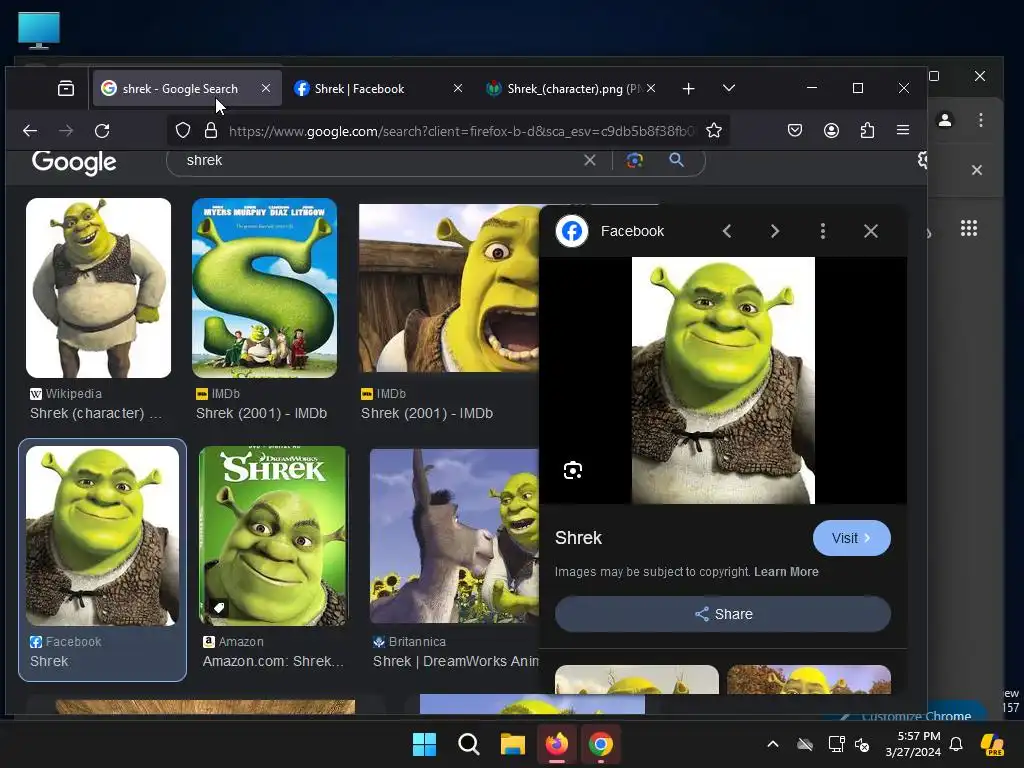Click 'Amazon.com: Shrek...' result title
Image resolution: width=1024 pixels, height=768 pixels.
pyautogui.click(x=273, y=662)
